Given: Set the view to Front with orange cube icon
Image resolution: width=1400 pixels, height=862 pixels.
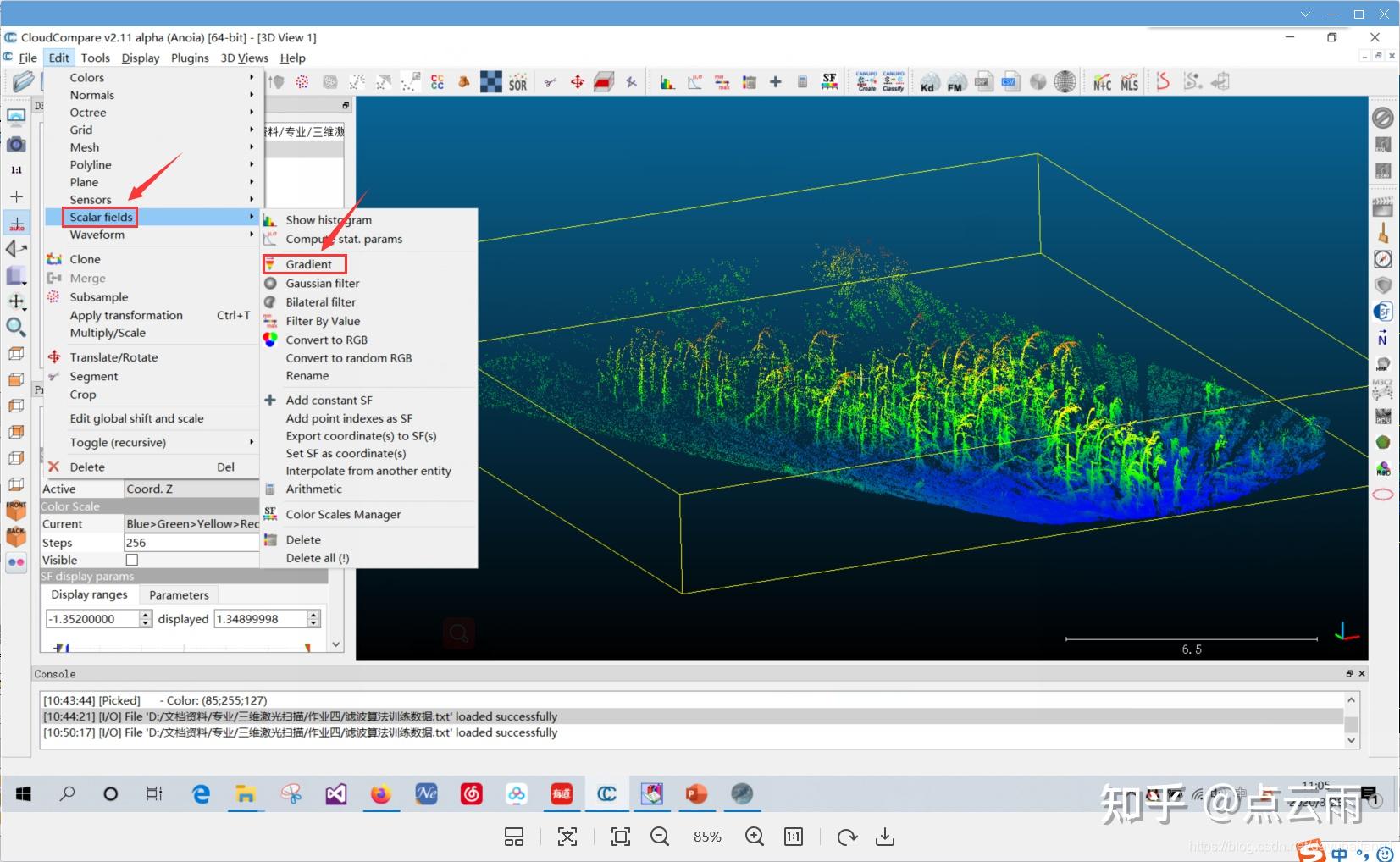Looking at the screenshot, I should [x=16, y=510].
